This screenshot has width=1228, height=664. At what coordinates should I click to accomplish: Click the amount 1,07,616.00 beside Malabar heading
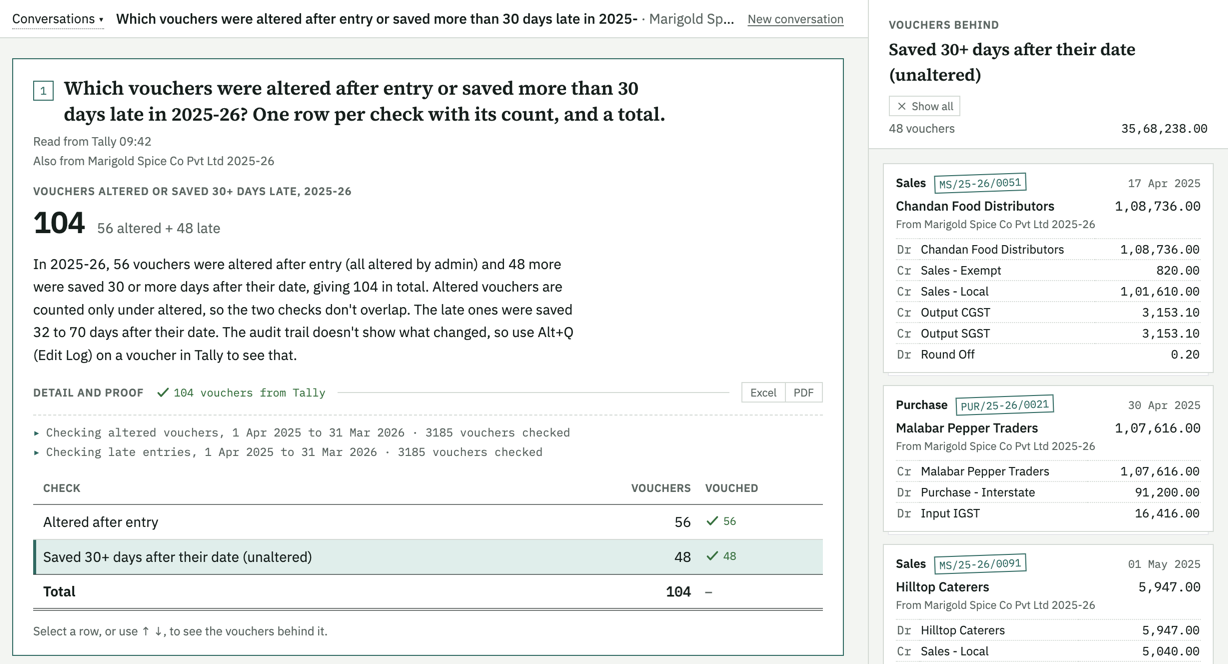[1157, 428]
